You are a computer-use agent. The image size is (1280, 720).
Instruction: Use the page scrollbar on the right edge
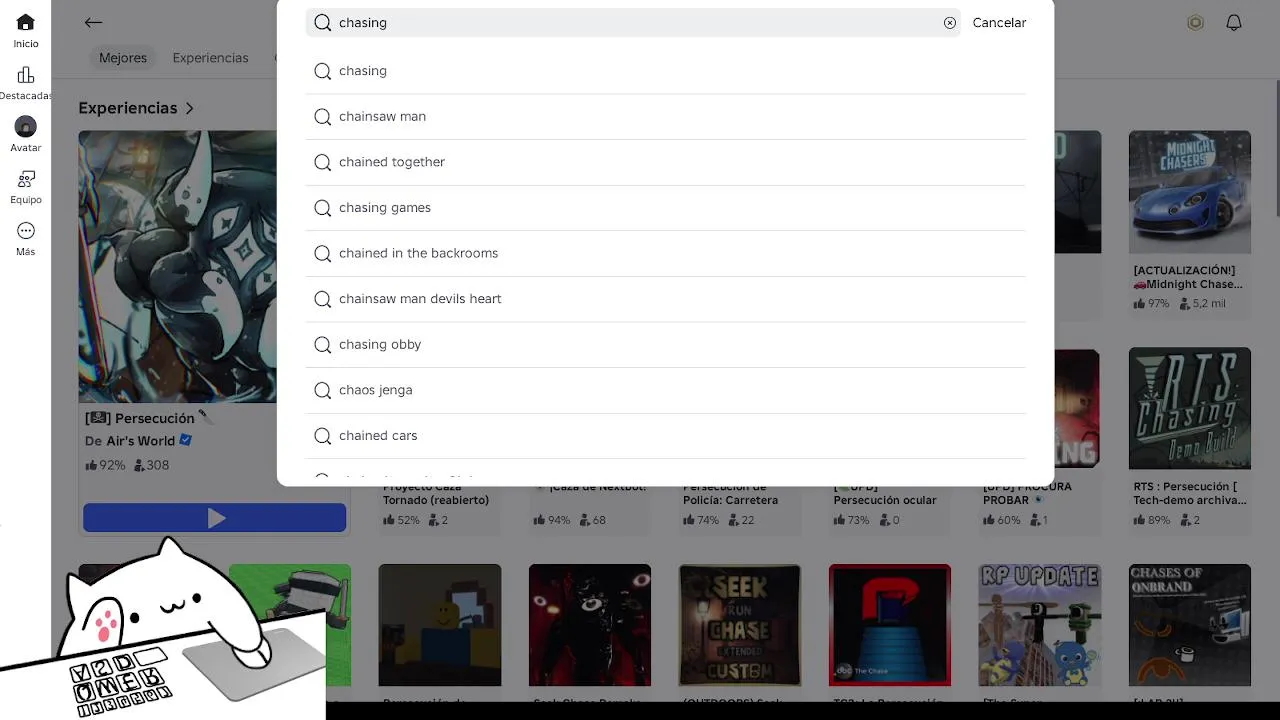[x=1277, y=150]
